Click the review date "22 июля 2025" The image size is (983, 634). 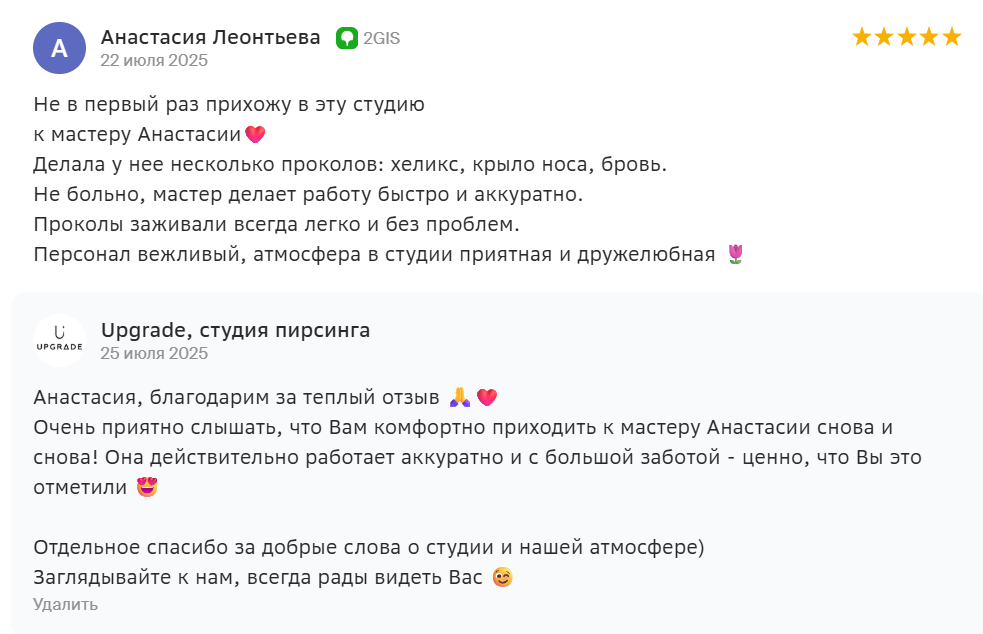pos(154,60)
